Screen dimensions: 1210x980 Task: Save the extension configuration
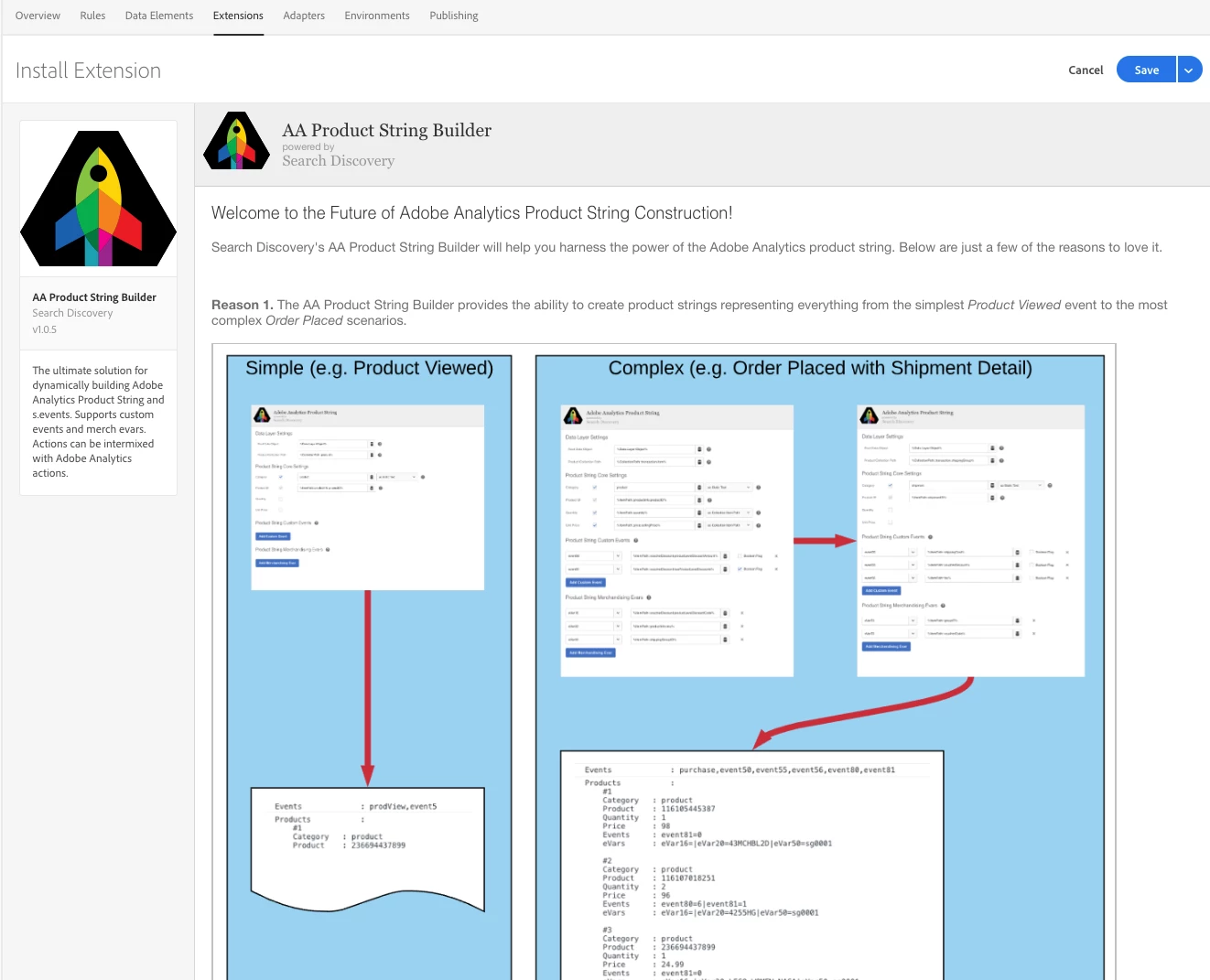point(1146,70)
